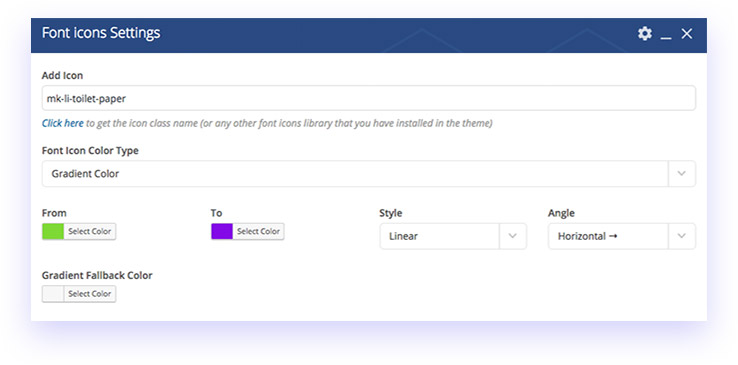Expand the chevron beside Linear
The image size is (738, 365).
[x=513, y=236]
